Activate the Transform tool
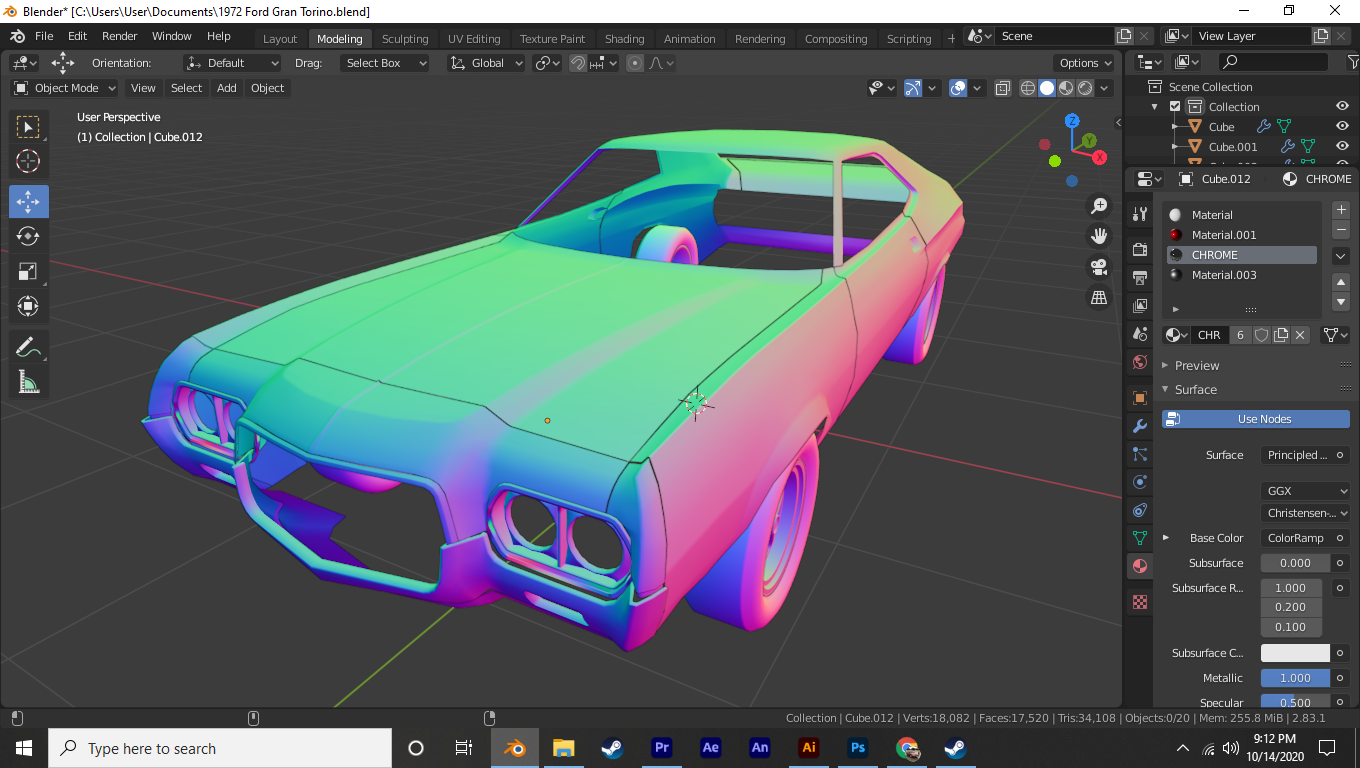Image resolution: width=1360 pixels, height=768 pixels. tap(28, 306)
